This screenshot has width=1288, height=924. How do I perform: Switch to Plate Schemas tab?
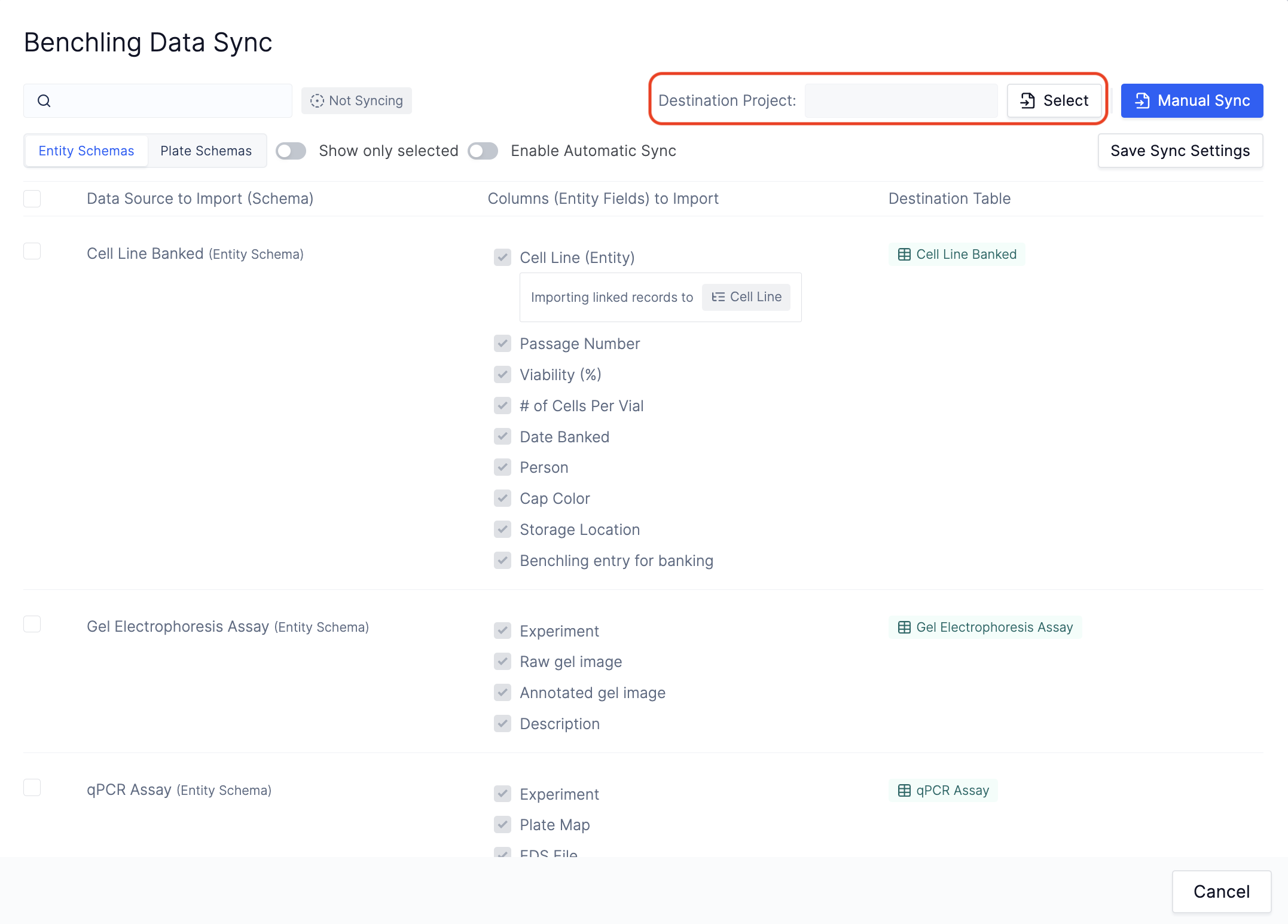coord(206,151)
